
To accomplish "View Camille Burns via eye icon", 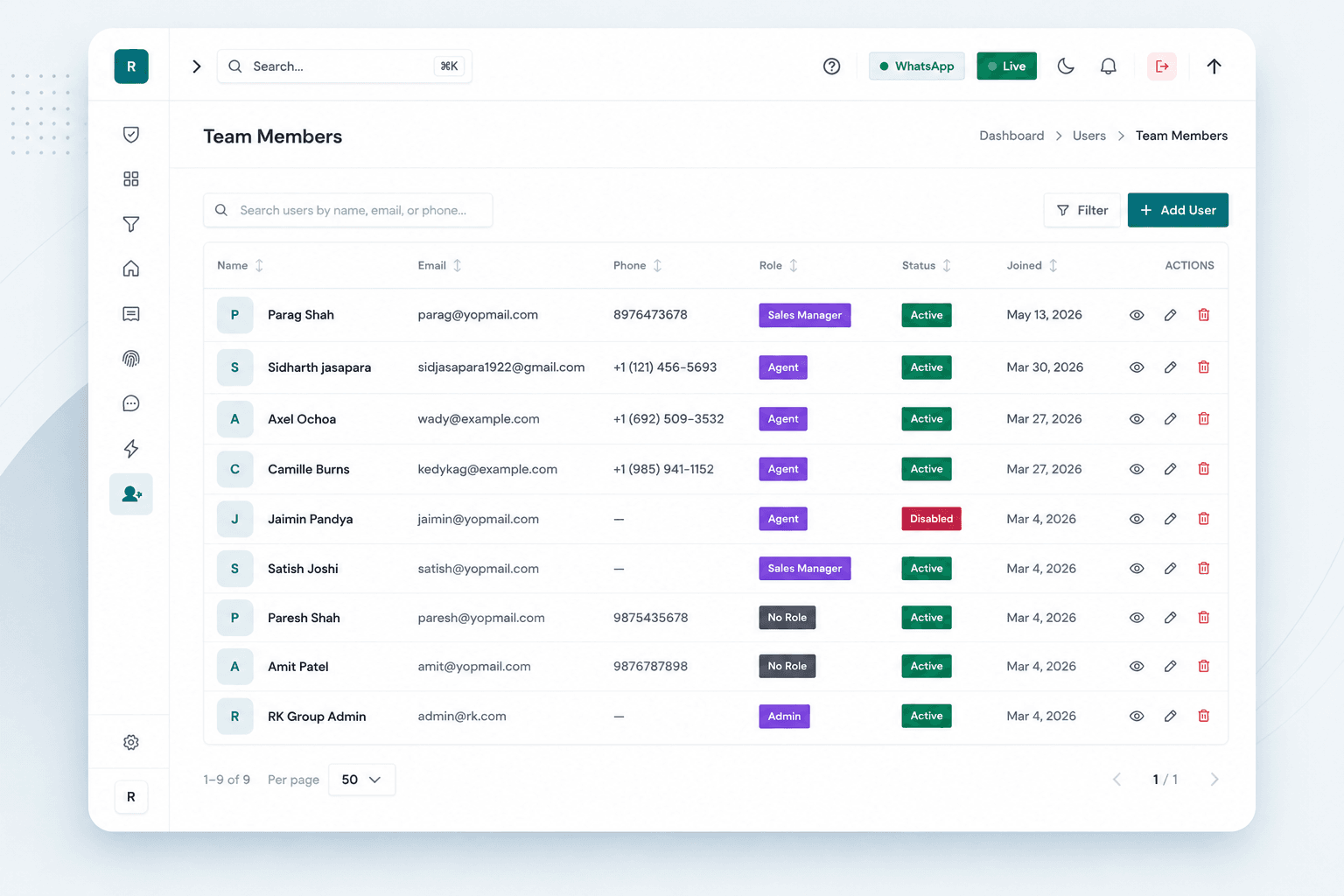I will (1137, 469).
